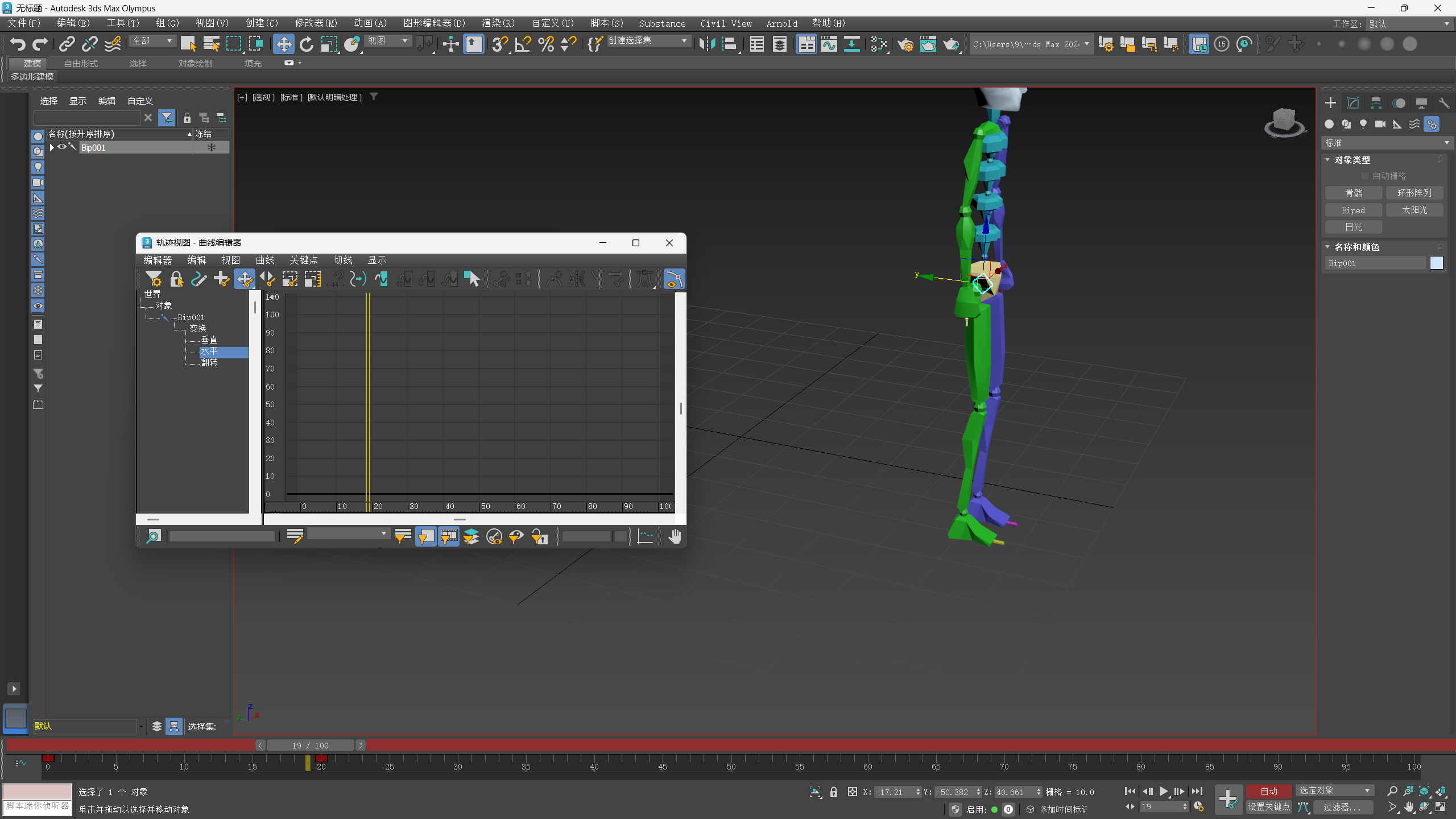The image size is (1456, 819).
Task: Edit the Bip001 name field
Action: pos(1376,263)
